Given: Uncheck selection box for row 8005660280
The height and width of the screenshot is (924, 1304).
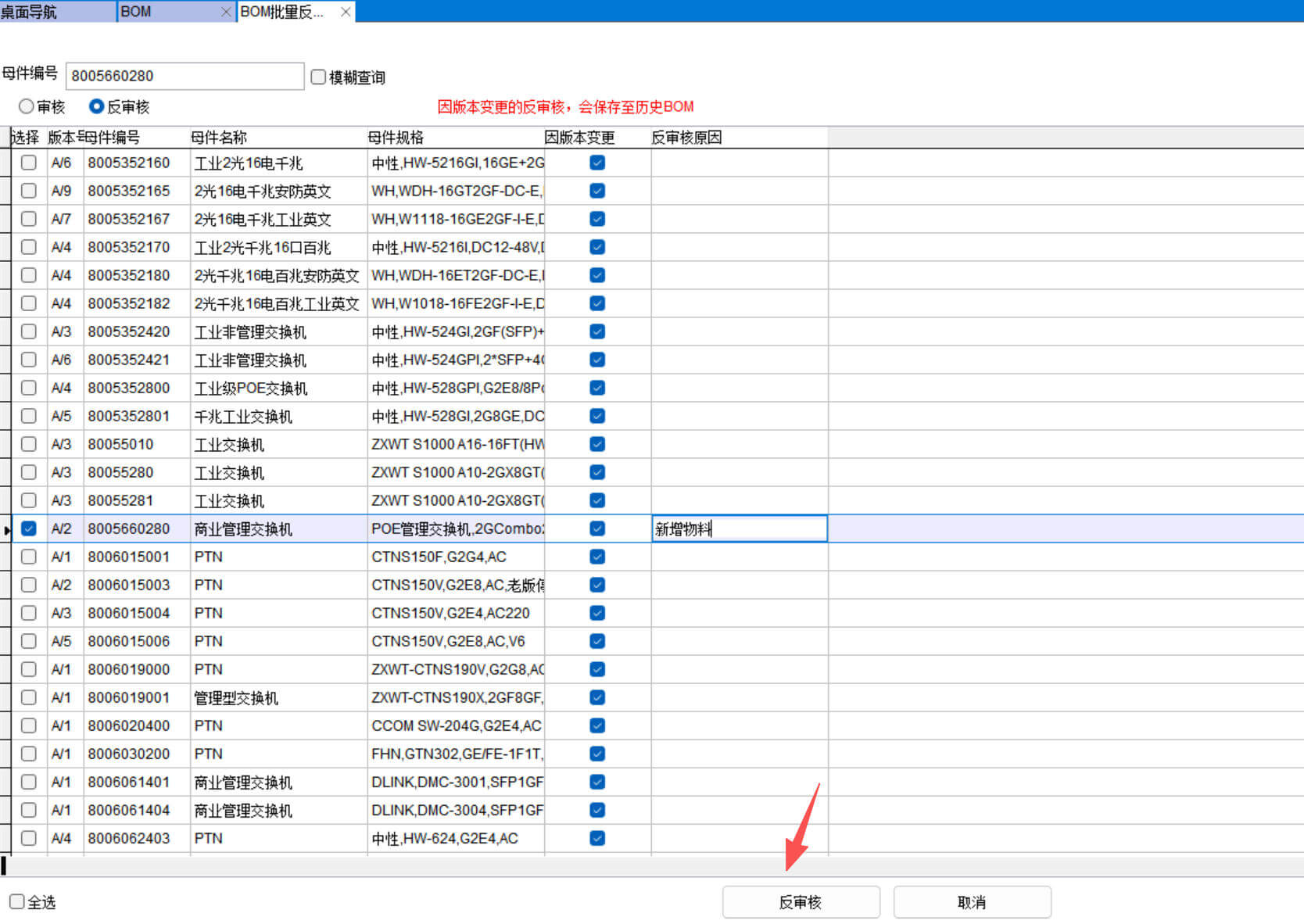Looking at the screenshot, I should point(29,528).
